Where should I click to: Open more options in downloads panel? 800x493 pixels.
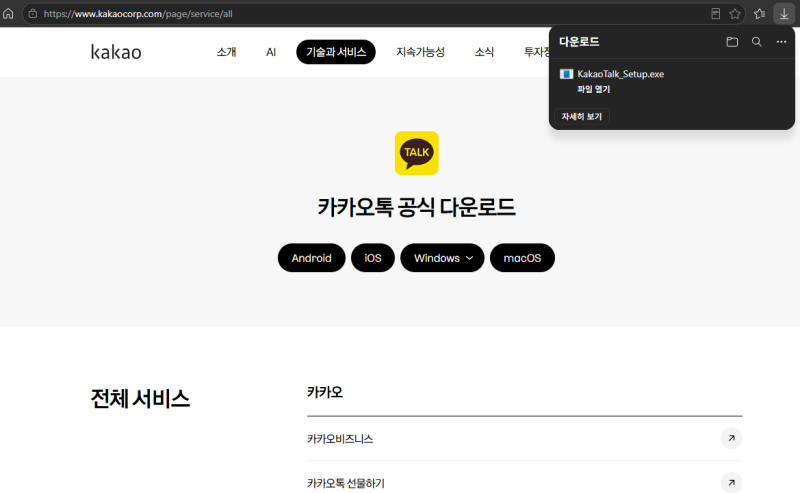pyautogui.click(x=781, y=42)
